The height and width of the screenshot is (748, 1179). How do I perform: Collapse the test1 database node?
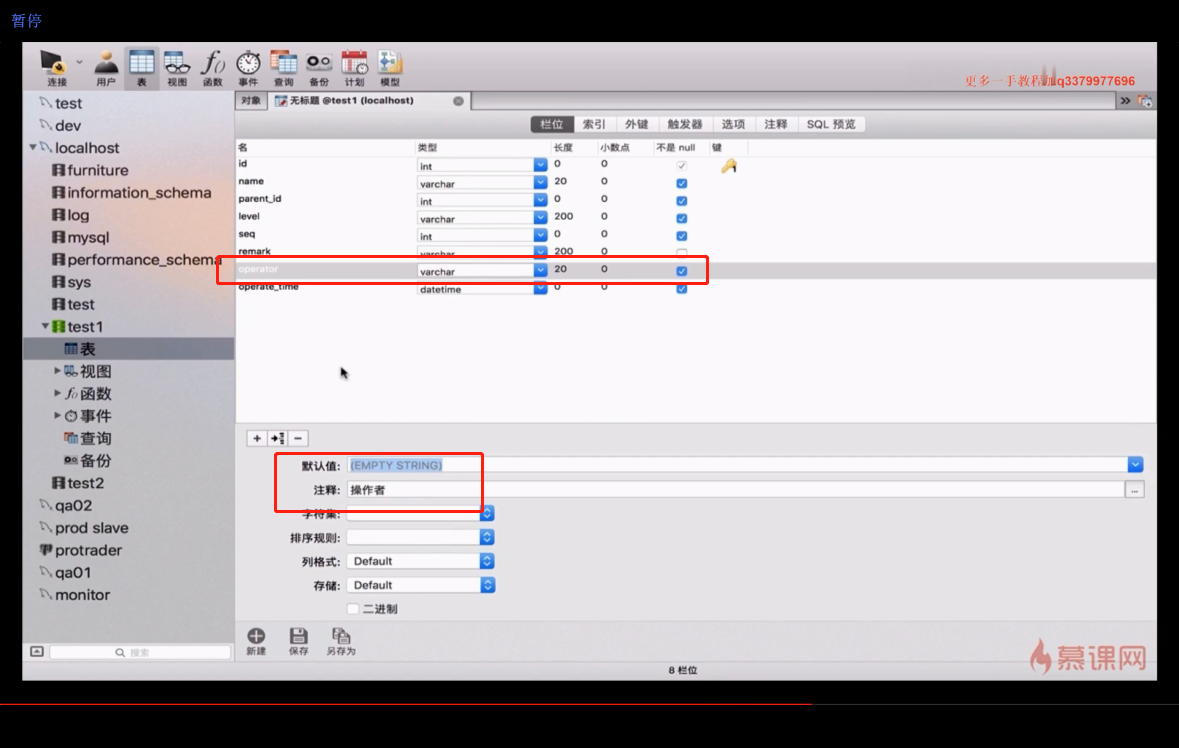coord(45,326)
